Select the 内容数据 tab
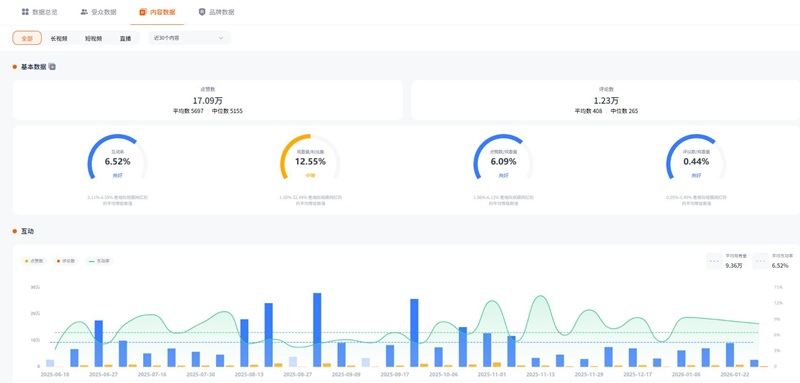The width and height of the screenshot is (800, 383). (157, 12)
